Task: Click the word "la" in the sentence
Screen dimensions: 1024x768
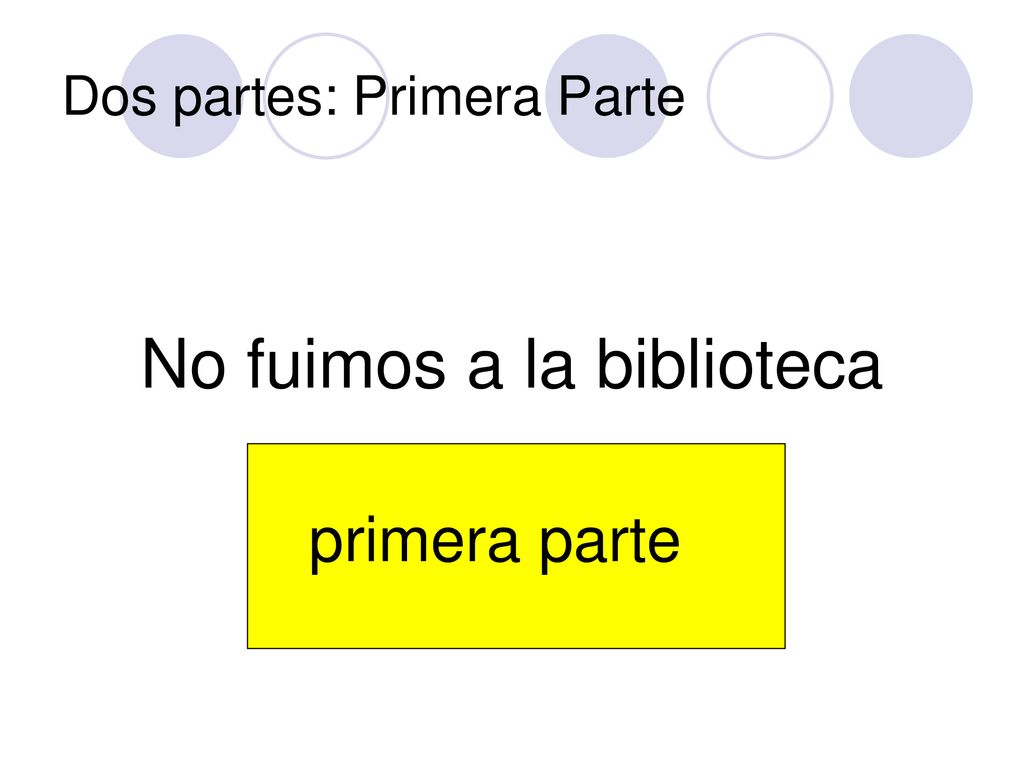Action: tap(549, 364)
